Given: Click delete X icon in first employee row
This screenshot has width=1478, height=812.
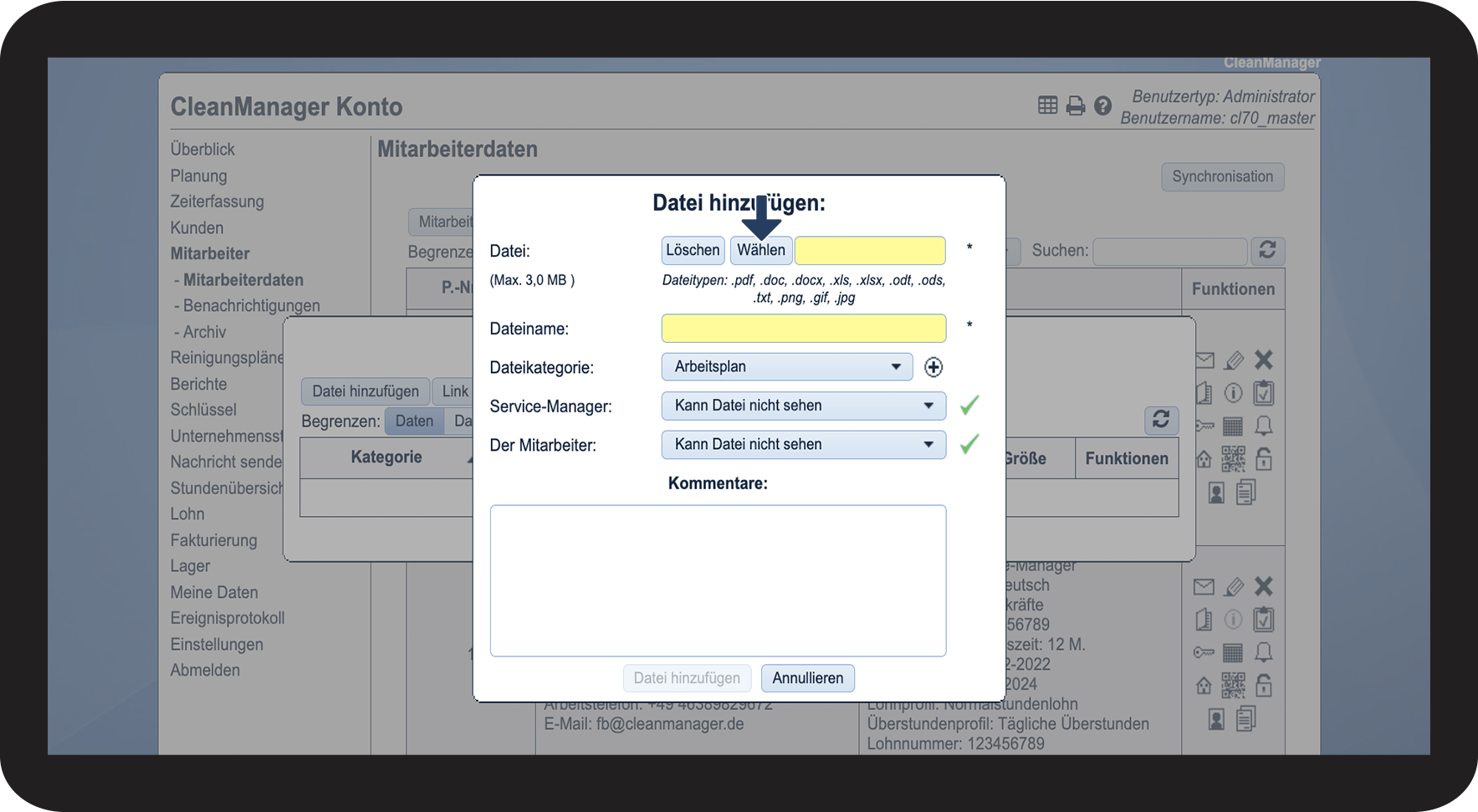Looking at the screenshot, I should point(1264,360).
